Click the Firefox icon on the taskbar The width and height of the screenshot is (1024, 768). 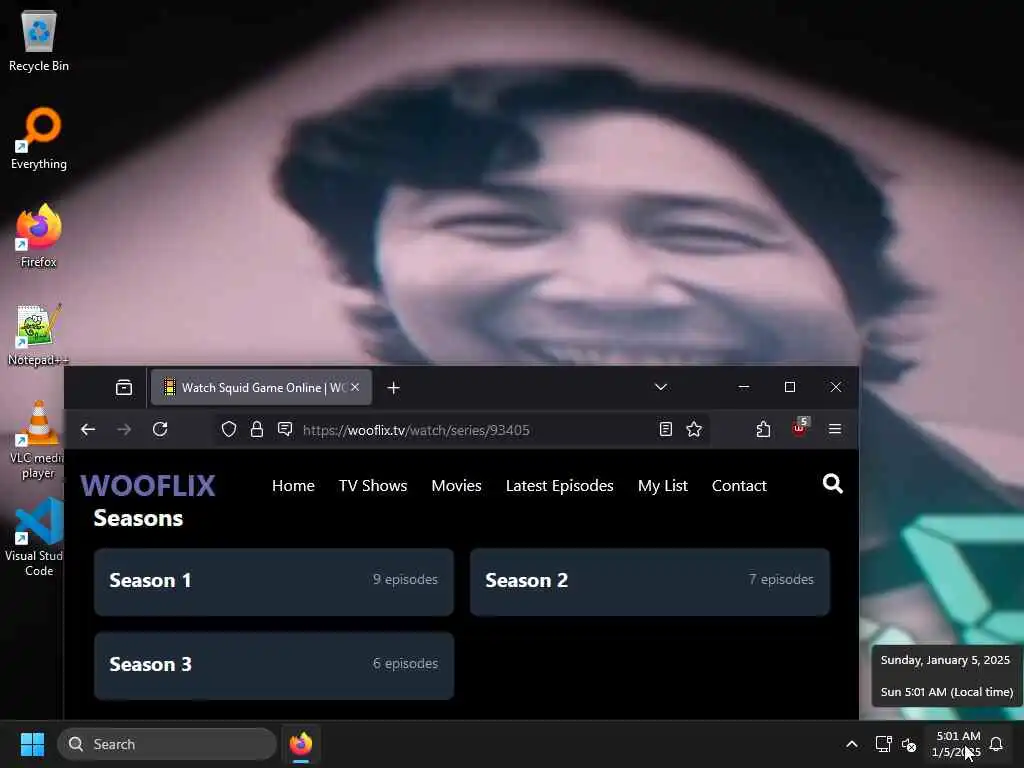pos(301,744)
